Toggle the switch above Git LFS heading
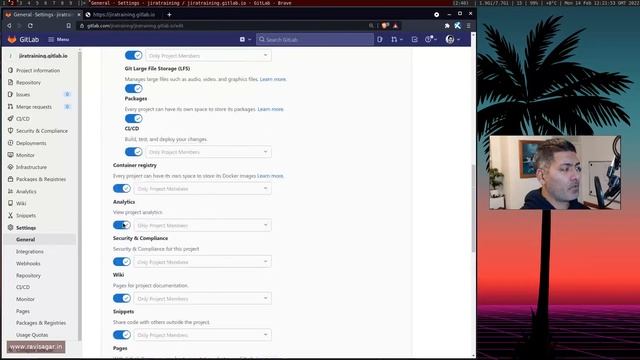 tap(133, 55)
